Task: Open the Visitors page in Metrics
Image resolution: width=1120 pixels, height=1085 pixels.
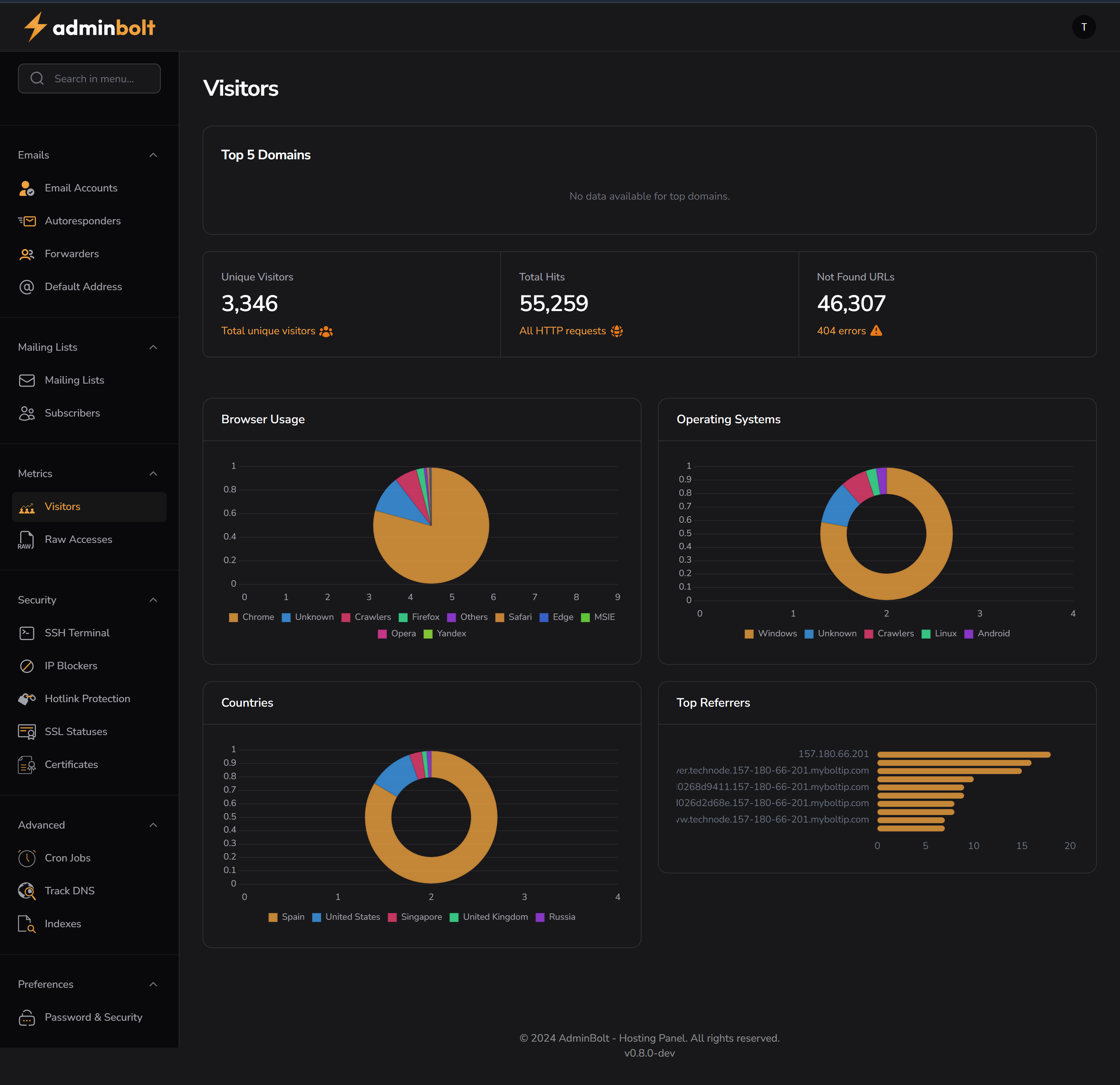Action: click(x=62, y=506)
